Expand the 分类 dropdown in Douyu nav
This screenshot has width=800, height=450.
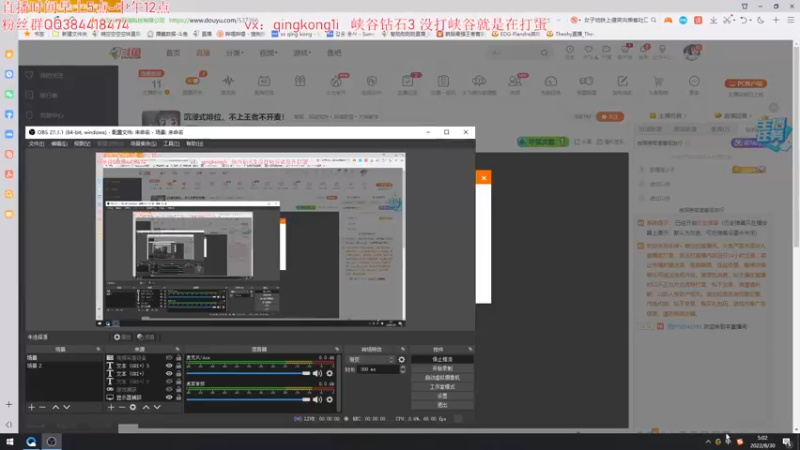[x=234, y=53]
